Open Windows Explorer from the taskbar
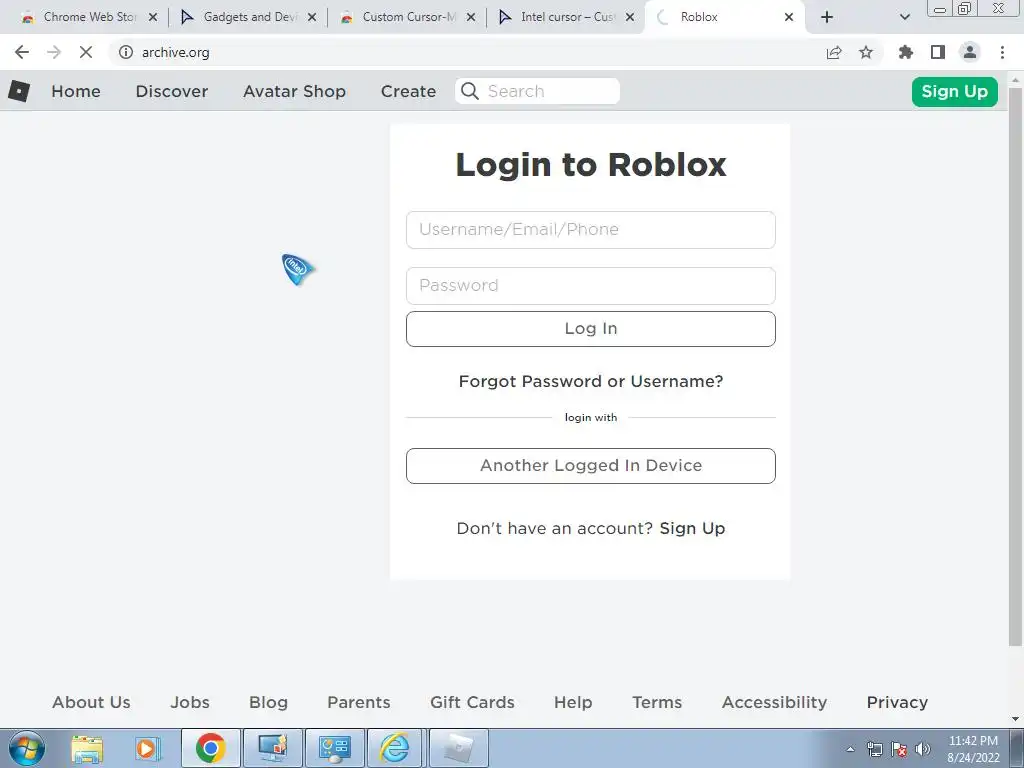This screenshot has width=1024, height=768. [87, 748]
